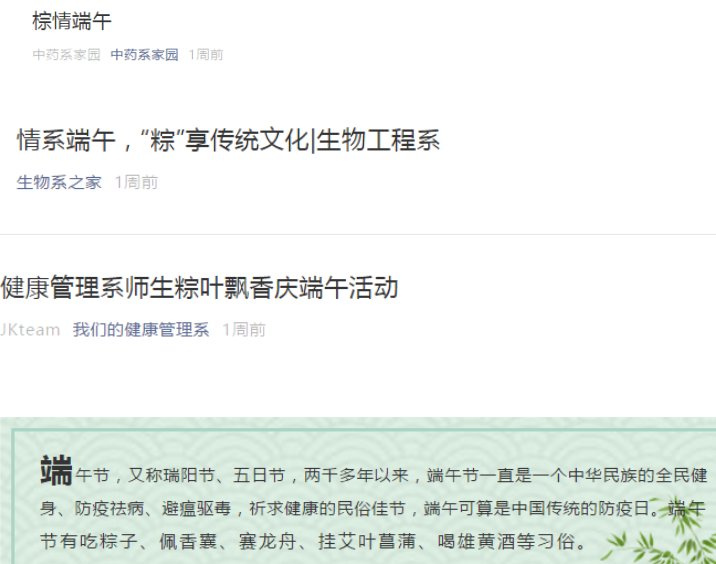The width and height of the screenshot is (716, 564).
Task: Click 1周前 timestamp under 棕情端午
Action: tap(206, 55)
